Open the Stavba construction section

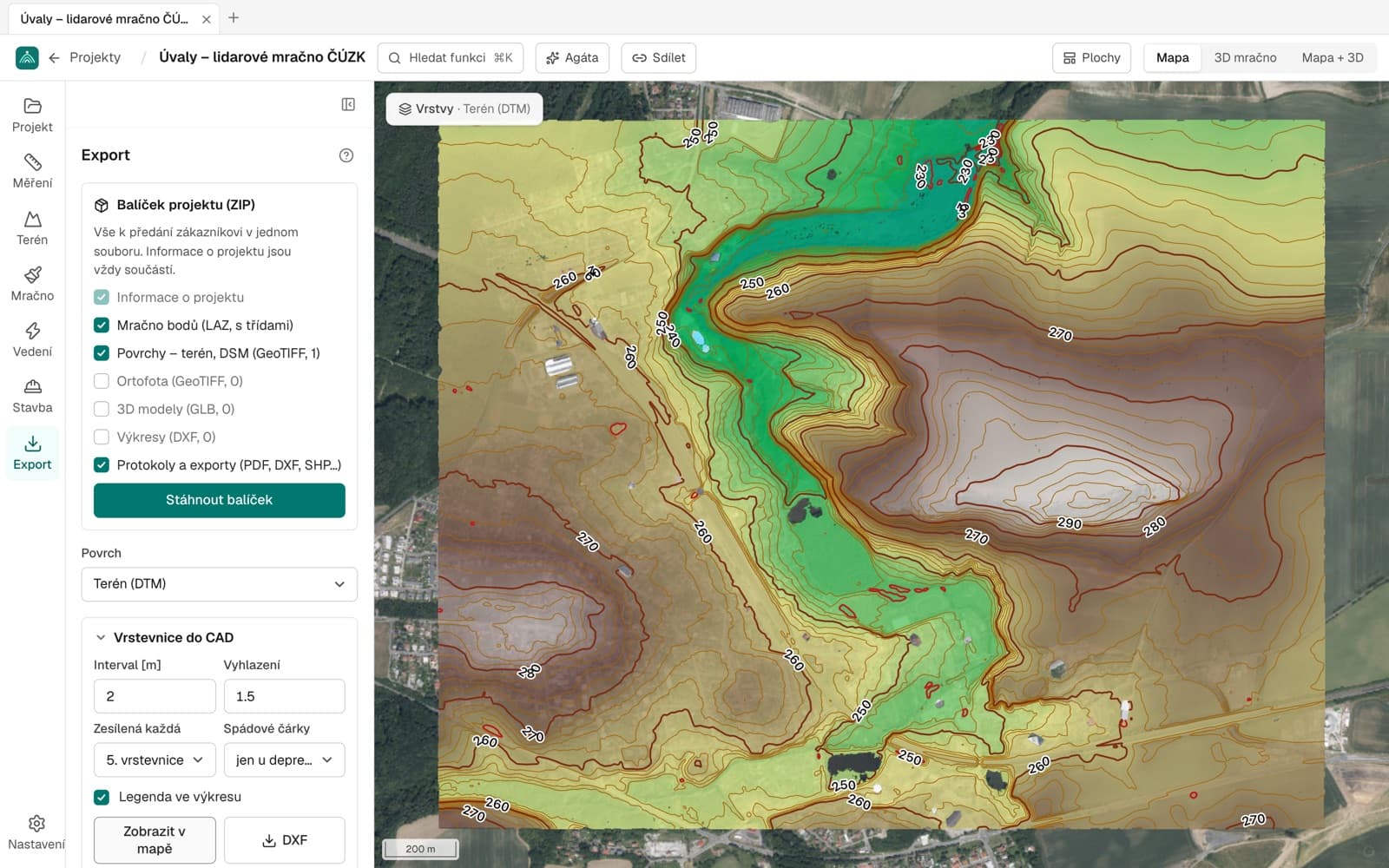click(32, 396)
